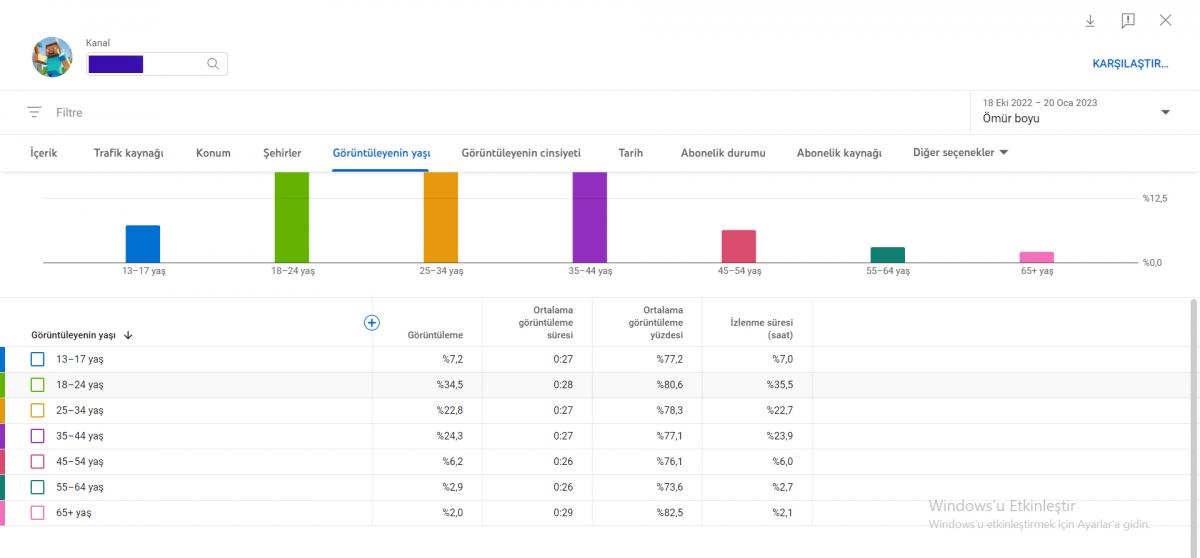This screenshot has width=1200, height=558.
Task: Switch to the Trafik kaynağı tab
Action: [128, 153]
